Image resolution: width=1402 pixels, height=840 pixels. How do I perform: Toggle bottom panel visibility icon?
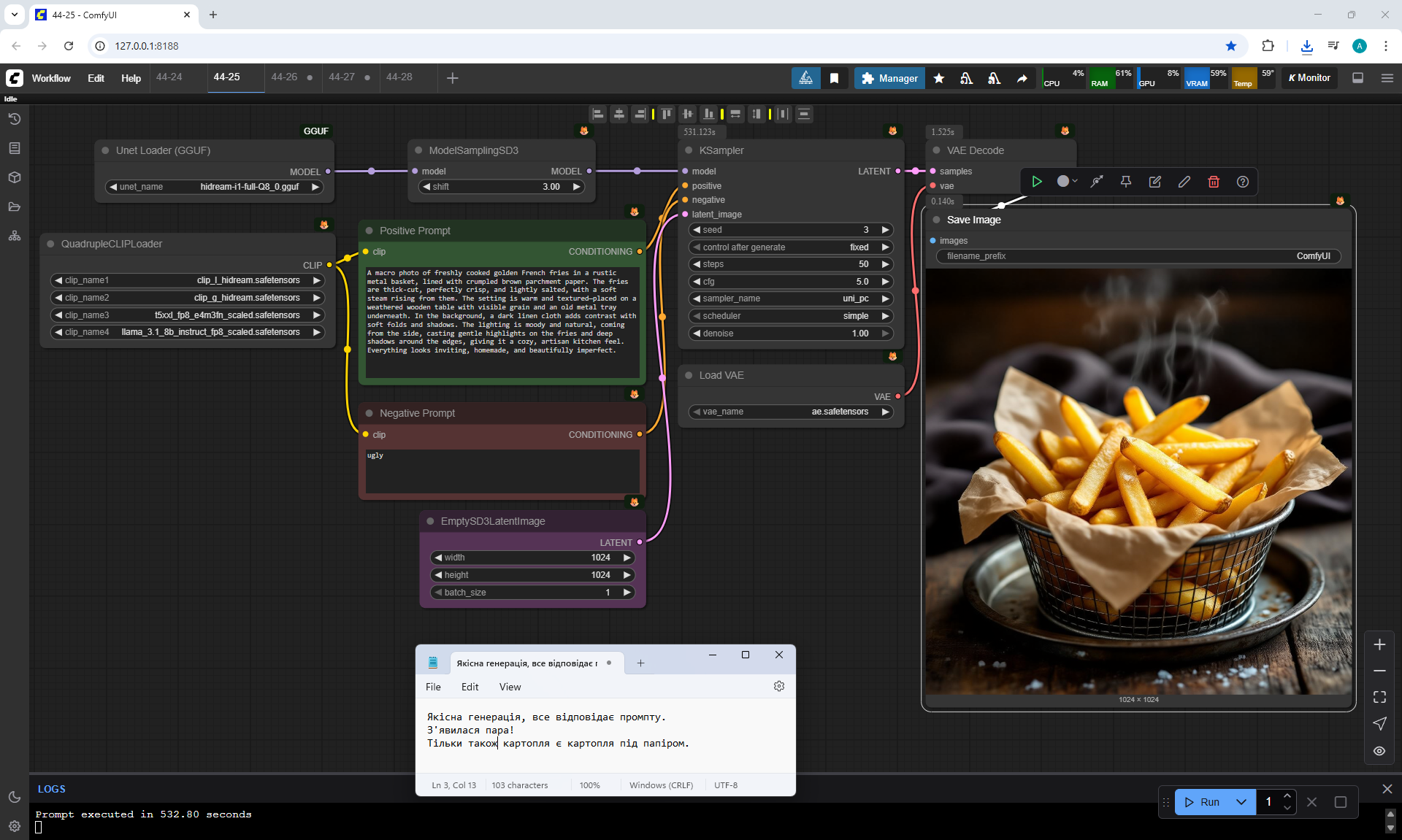1357,78
